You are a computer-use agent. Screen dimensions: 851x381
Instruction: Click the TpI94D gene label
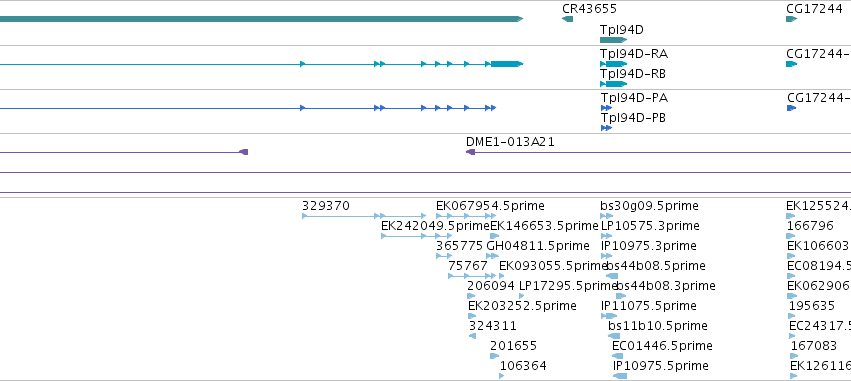click(621, 29)
